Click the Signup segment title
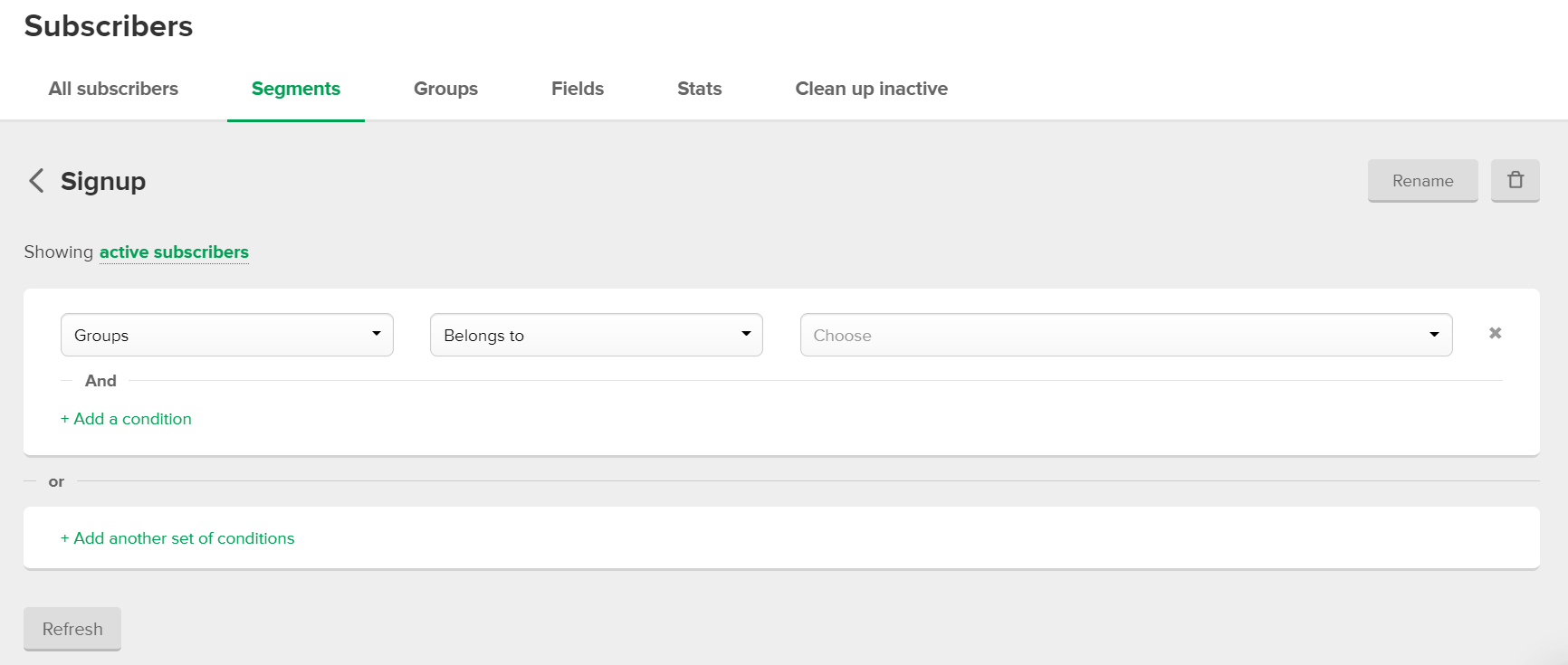Image resolution: width=1568 pixels, height=665 pixels. pyautogui.click(x=103, y=182)
